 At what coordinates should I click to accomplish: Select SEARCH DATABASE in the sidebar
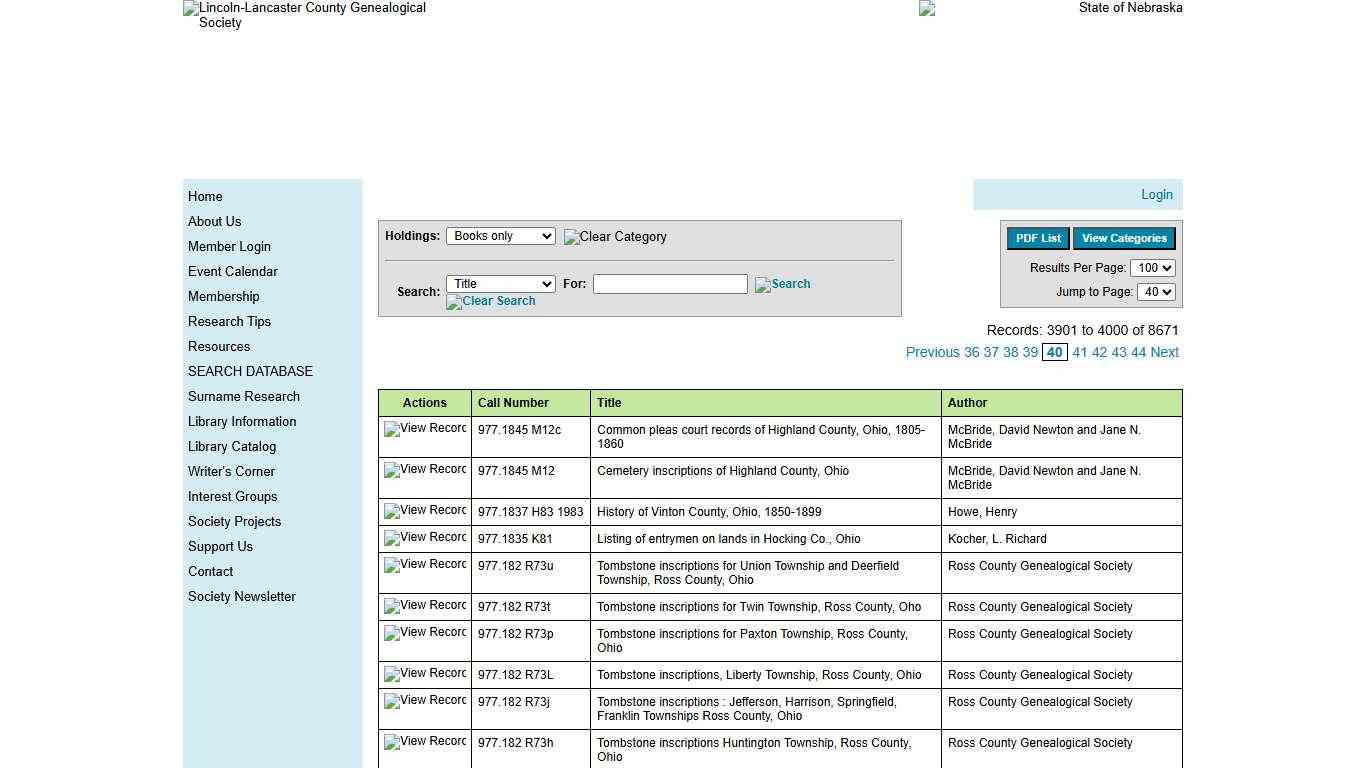(x=250, y=371)
